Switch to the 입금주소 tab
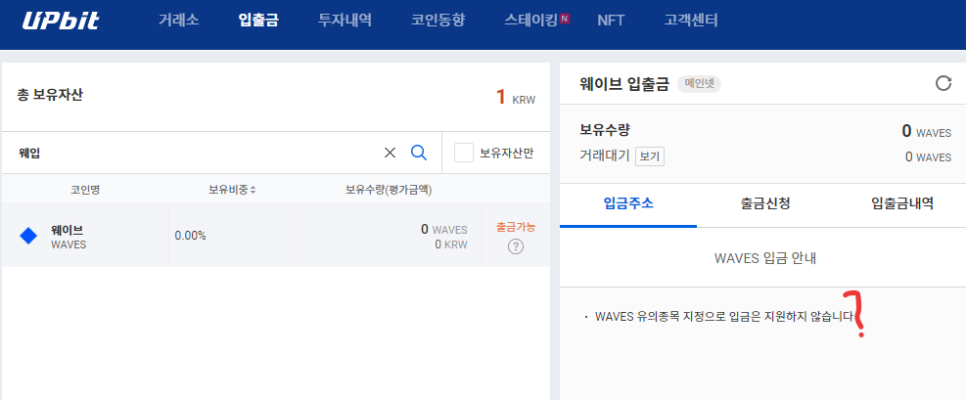 coord(628,204)
